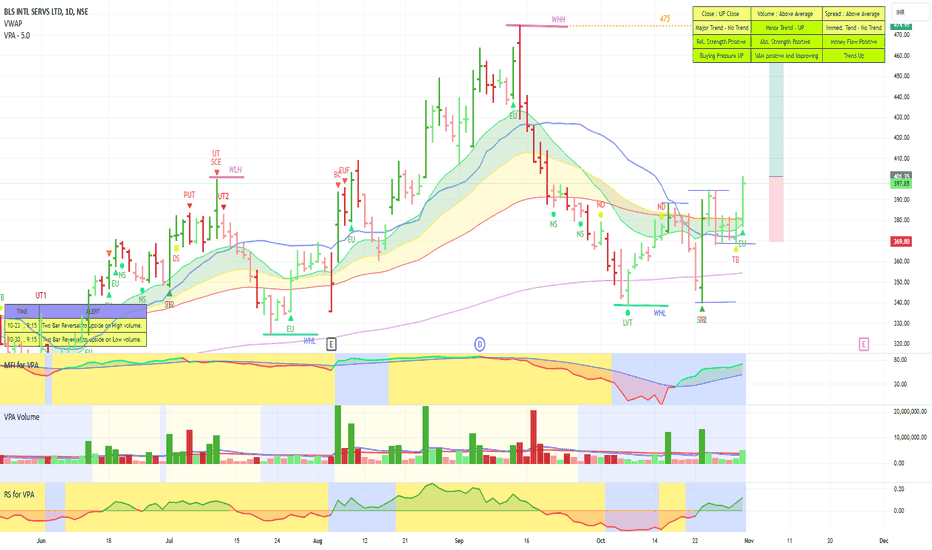The height and width of the screenshot is (550, 932).
Task: Click the 'Trend Up' status cell
Action: click(853, 56)
